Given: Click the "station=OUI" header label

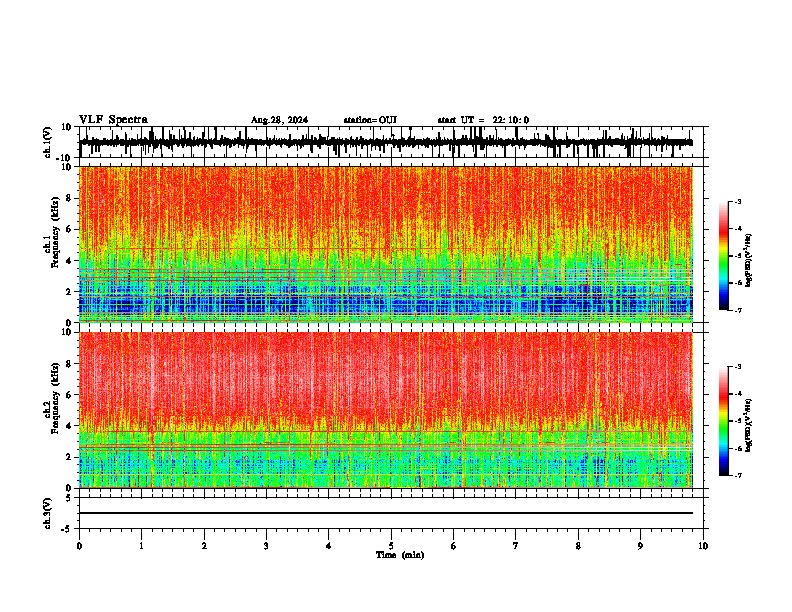Looking at the screenshot, I should pos(370,120).
